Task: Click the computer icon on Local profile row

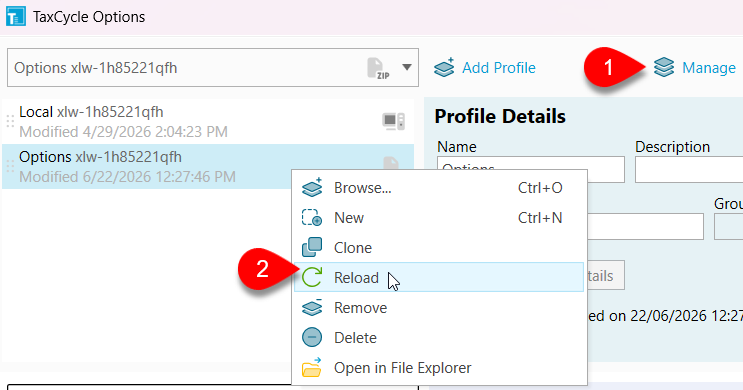Action: click(x=393, y=121)
